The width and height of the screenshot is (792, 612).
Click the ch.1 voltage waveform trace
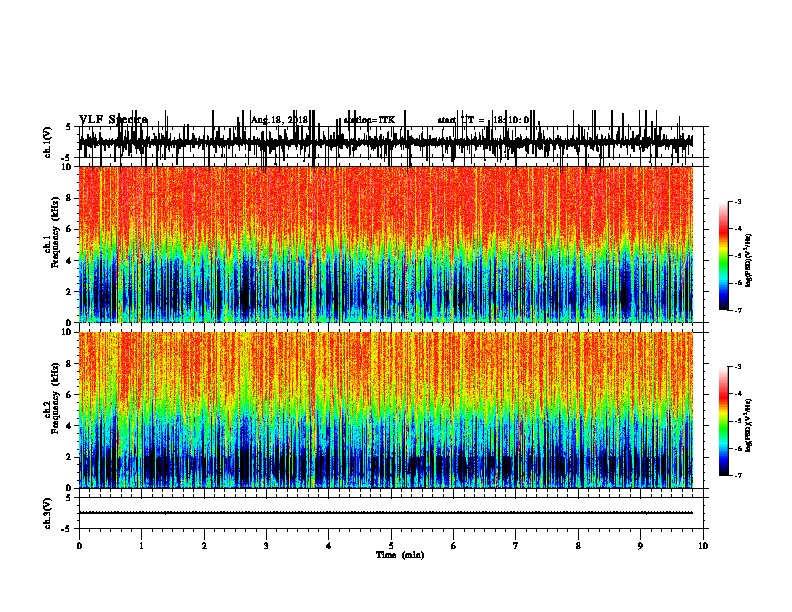tap(386, 142)
